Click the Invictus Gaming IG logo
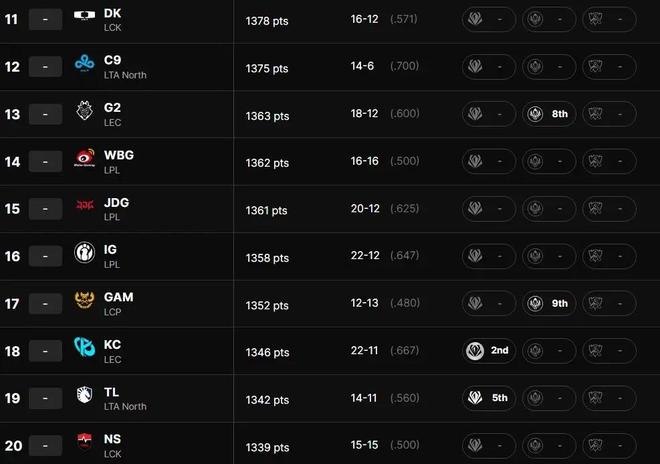The height and width of the screenshot is (464, 660). [x=84, y=252]
